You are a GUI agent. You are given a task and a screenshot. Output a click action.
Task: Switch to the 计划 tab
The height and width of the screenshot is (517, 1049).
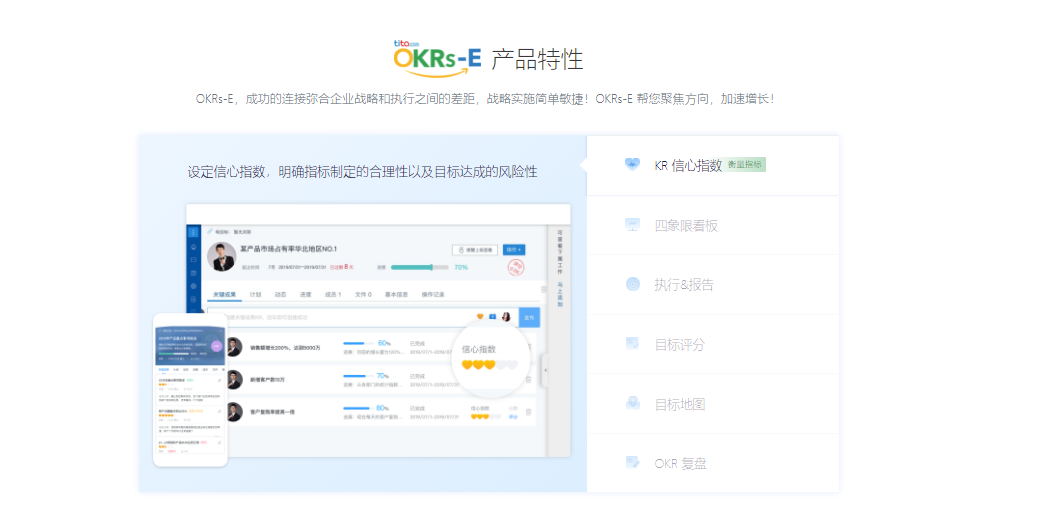256,294
